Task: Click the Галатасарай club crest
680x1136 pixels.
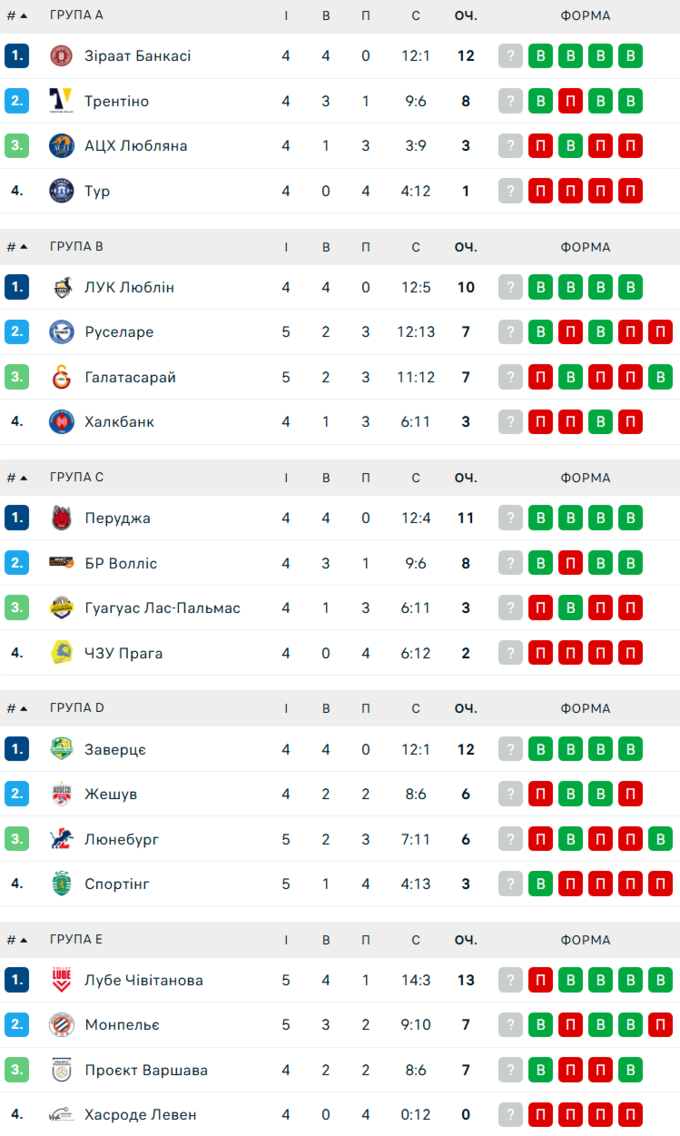Action: (x=62, y=377)
